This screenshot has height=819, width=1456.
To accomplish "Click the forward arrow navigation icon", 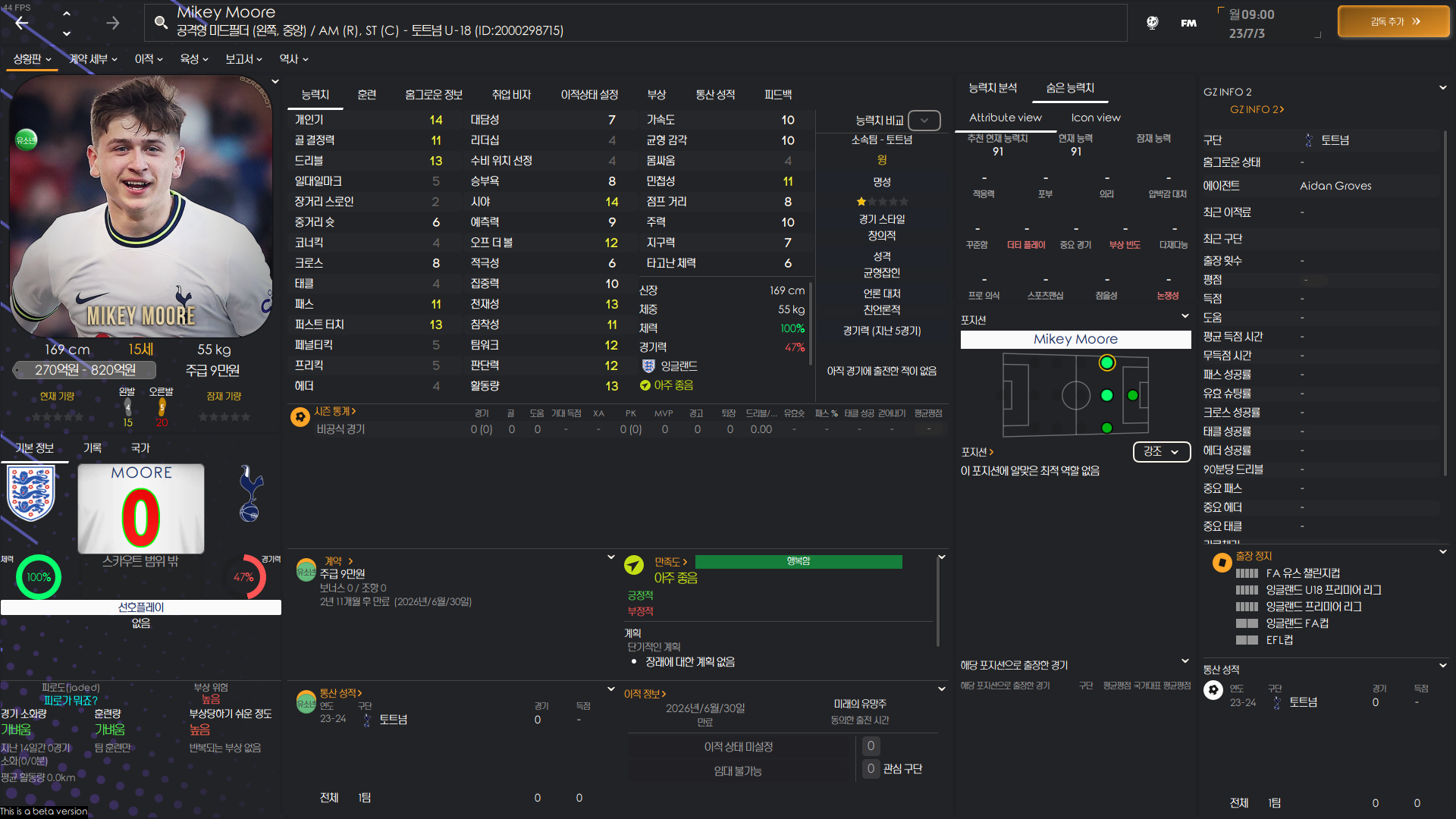I will 113,23.
